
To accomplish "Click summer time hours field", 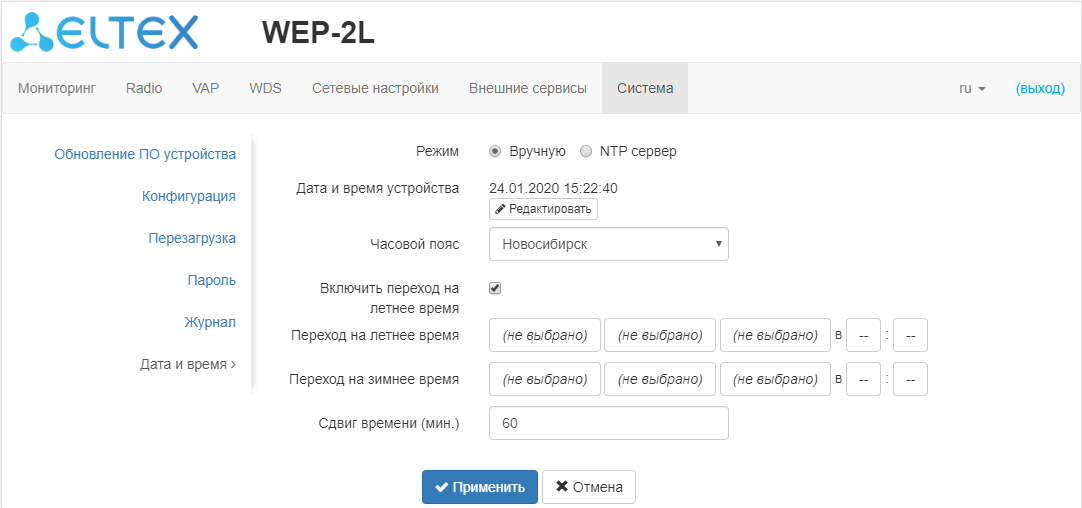I will (862, 335).
